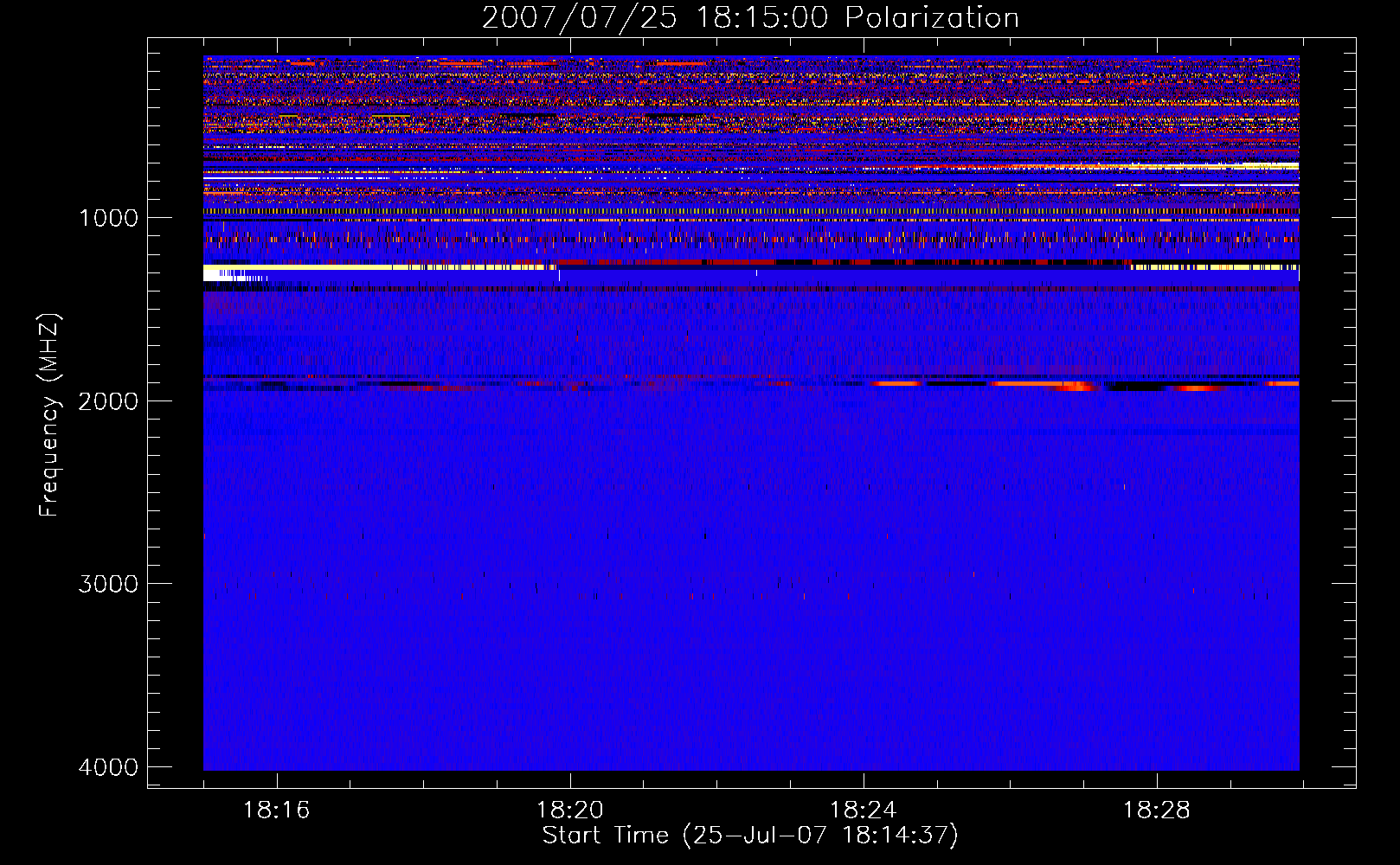Image resolution: width=1400 pixels, height=865 pixels.
Task: Click the 4000 frequency tick label
Action: [108, 767]
